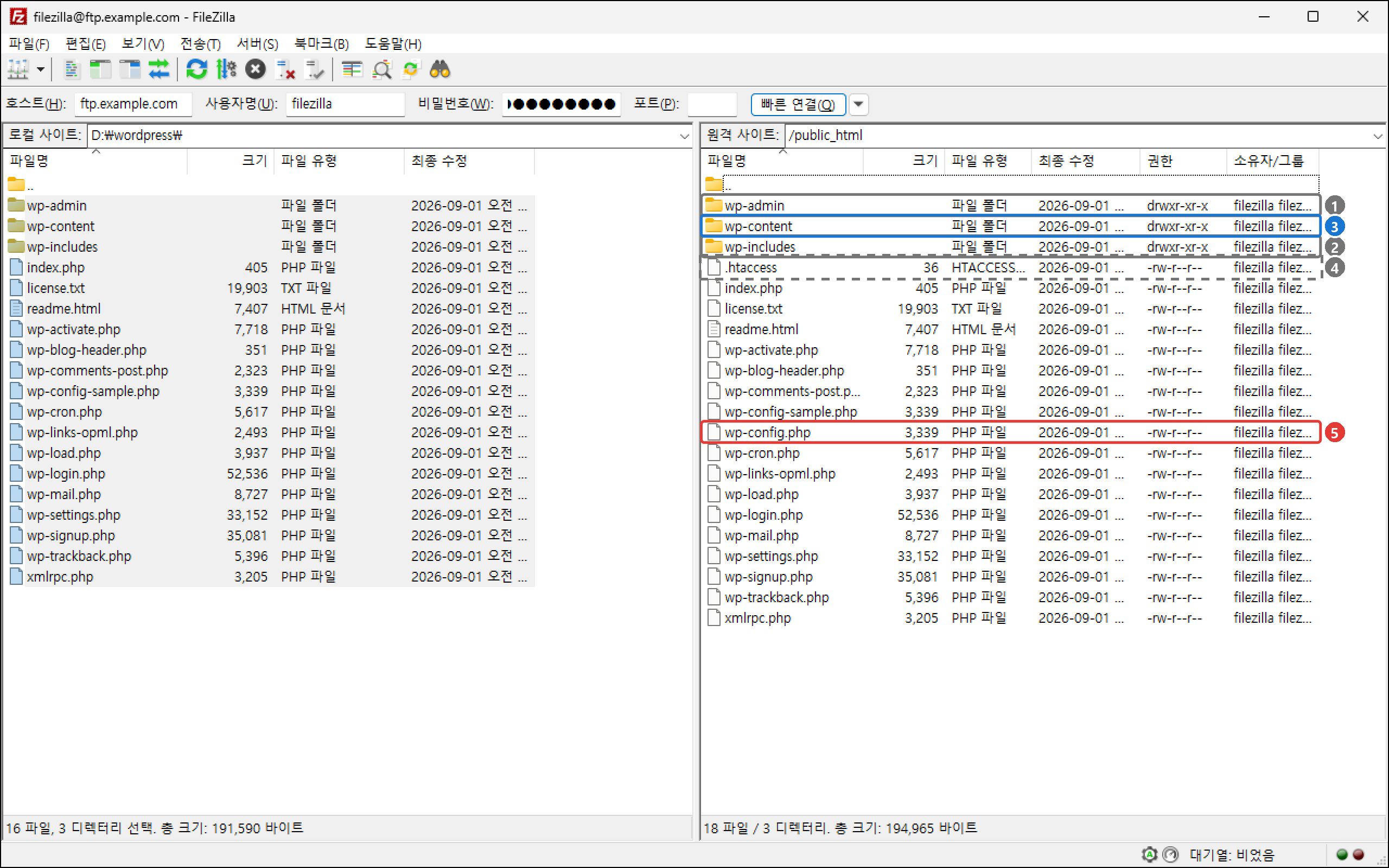Select local wp-admin folder icon
This screenshot has width=1389, height=868.
click(16, 205)
